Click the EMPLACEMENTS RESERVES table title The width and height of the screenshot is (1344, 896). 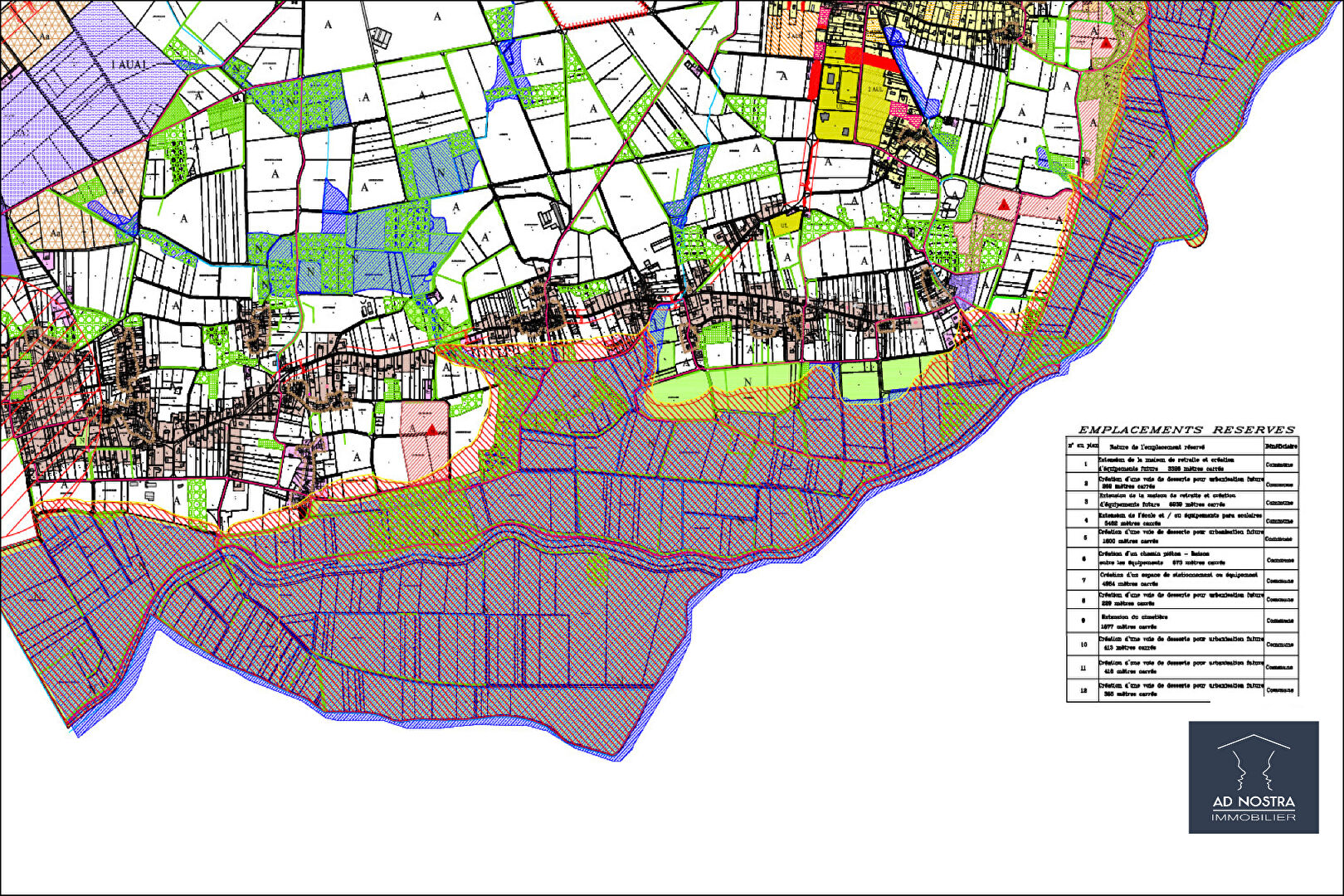point(1186,430)
